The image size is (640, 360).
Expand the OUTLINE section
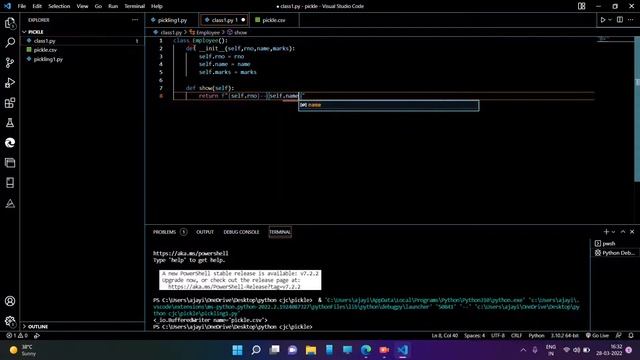(x=38, y=327)
